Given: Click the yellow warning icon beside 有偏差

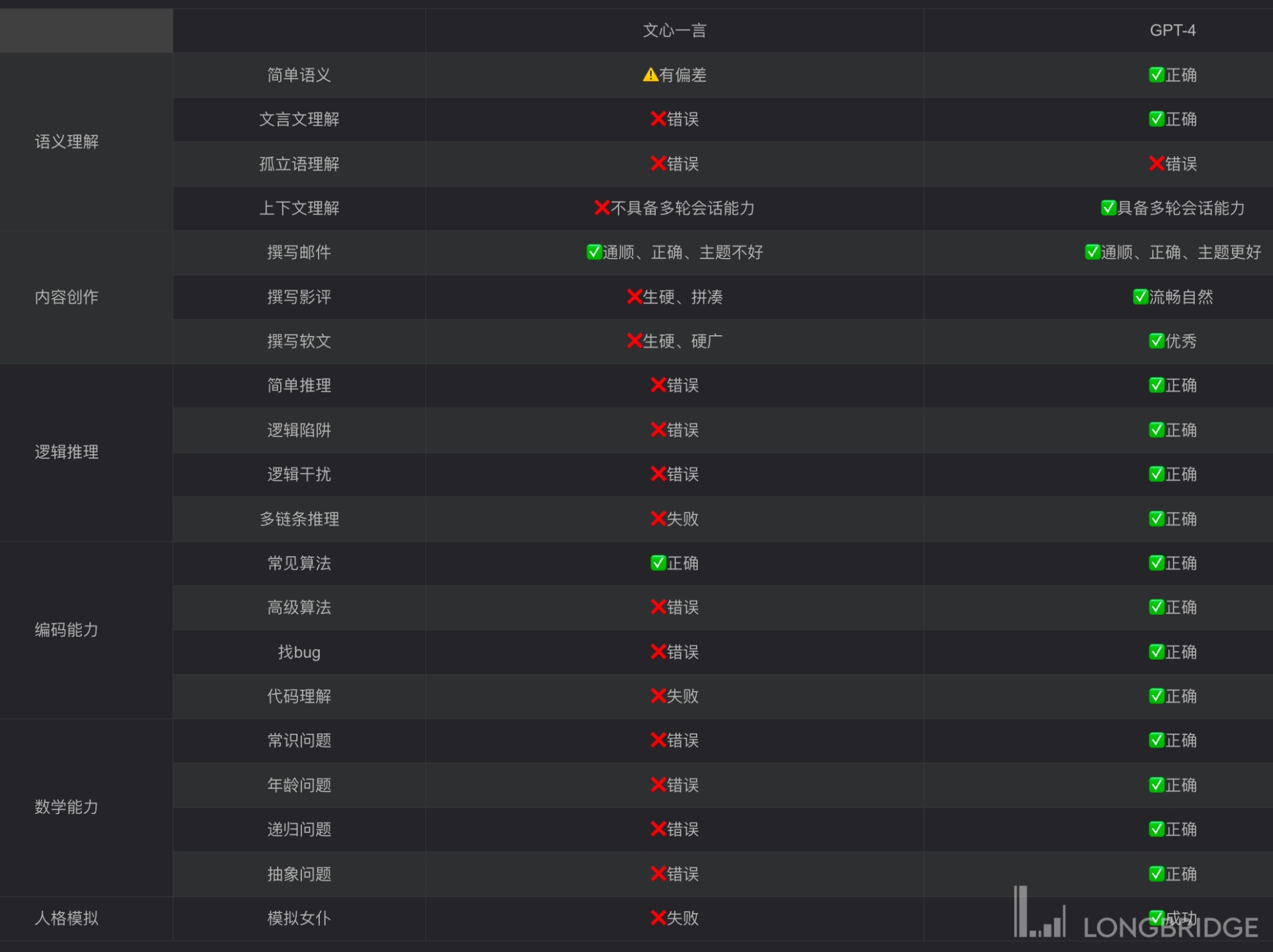Looking at the screenshot, I should click(x=650, y=75).
